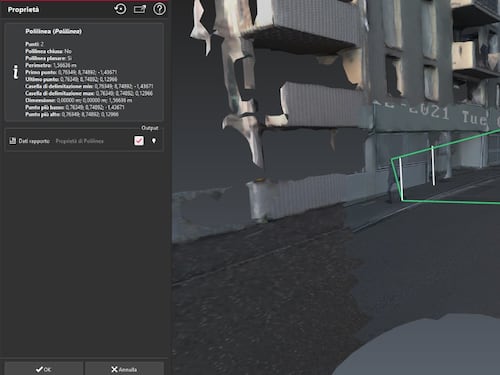Viewport: 500px width, 375px height.
Task: Click the 'Proprietà' panel title
Action: coord(23,10)
